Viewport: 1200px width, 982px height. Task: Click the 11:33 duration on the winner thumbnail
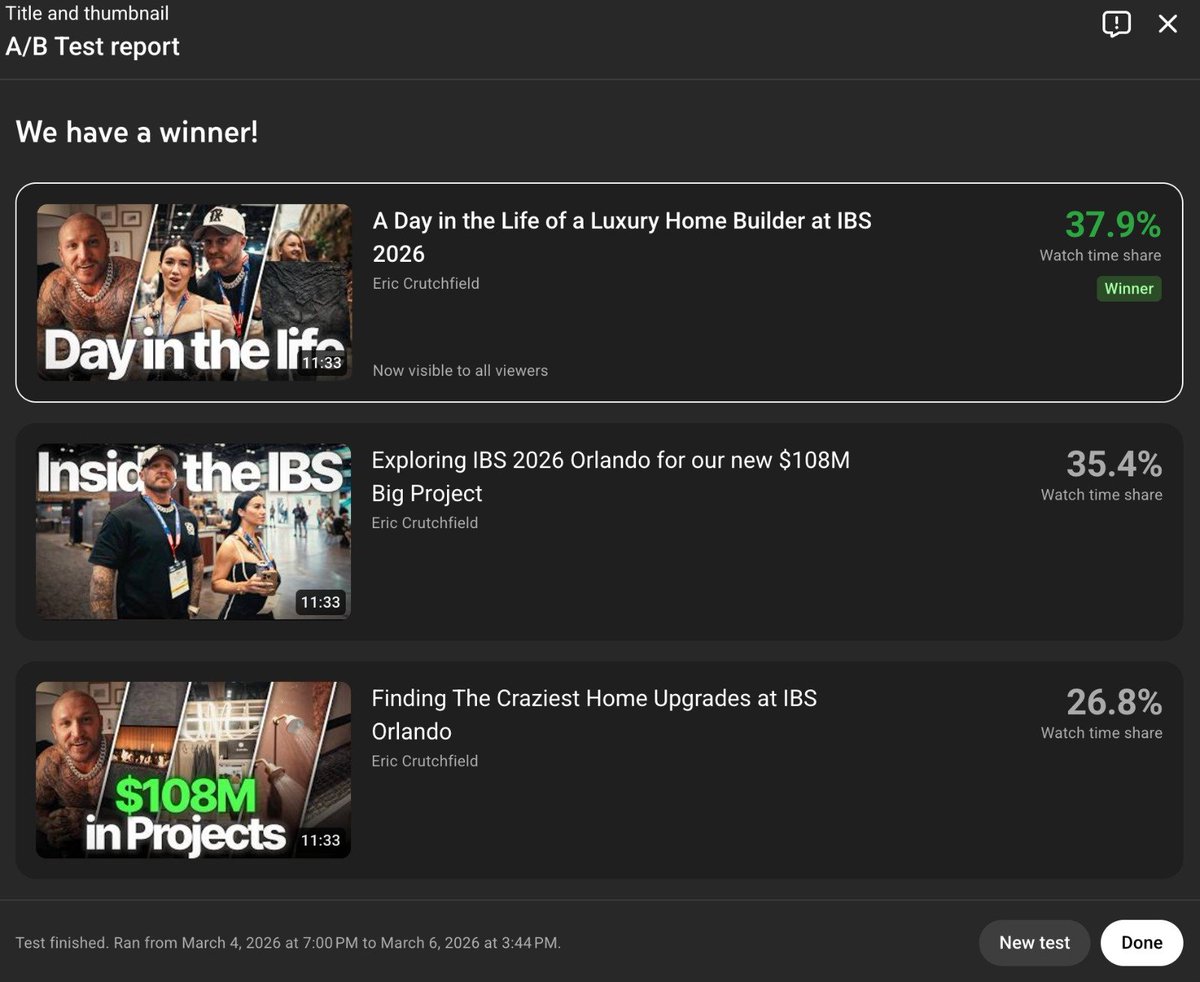click(x=321, y=363)
